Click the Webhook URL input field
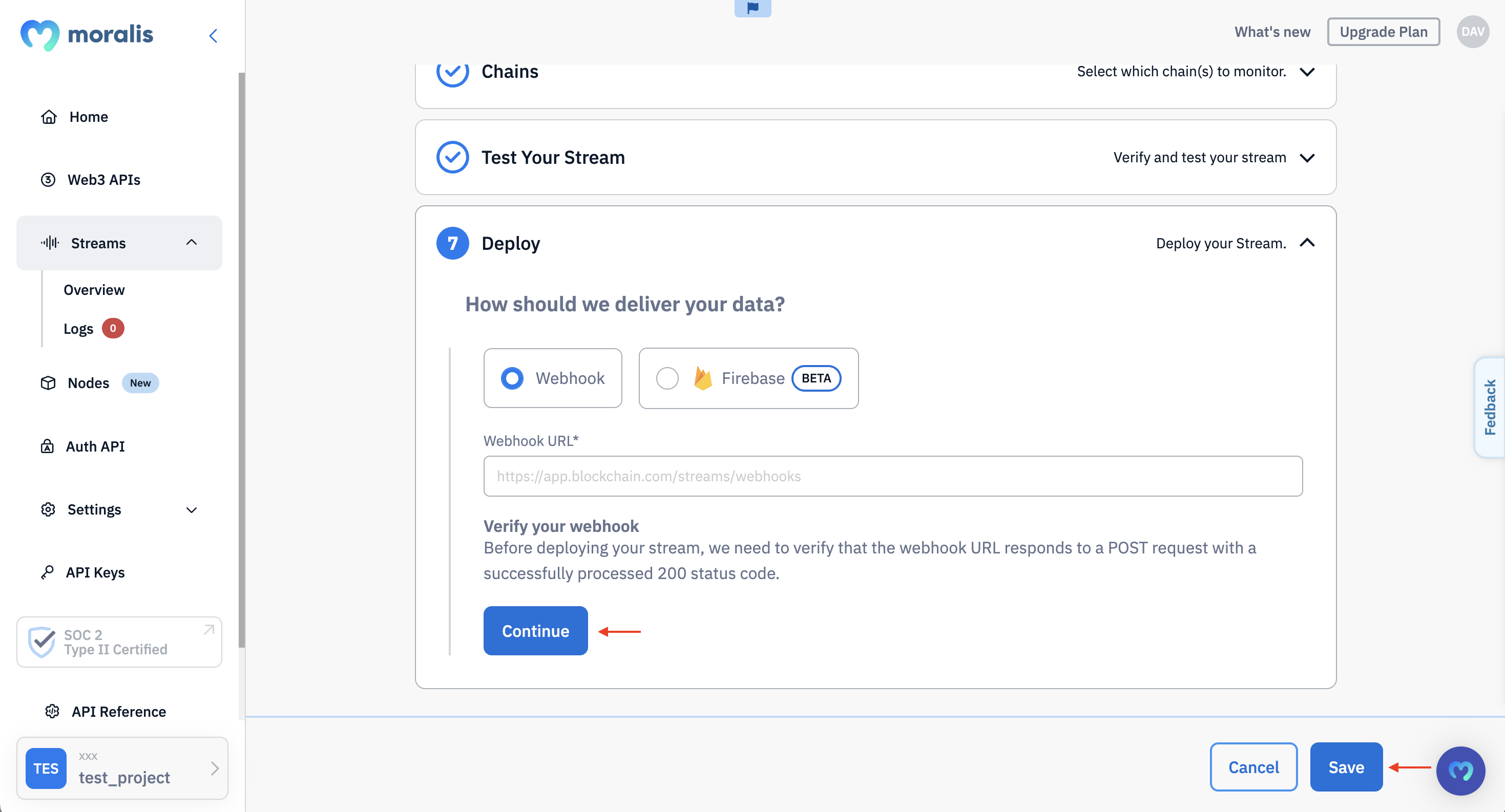 pos(893,476)
